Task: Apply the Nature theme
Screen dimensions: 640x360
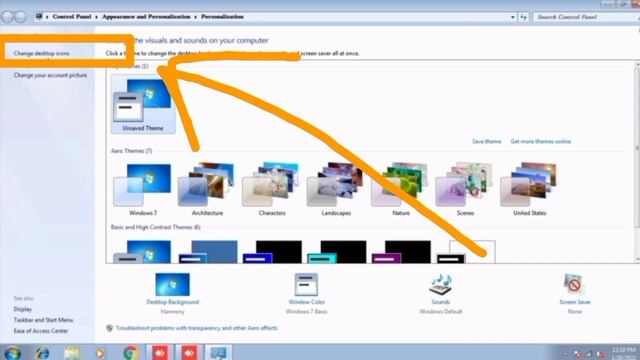Action: (401, 190)
